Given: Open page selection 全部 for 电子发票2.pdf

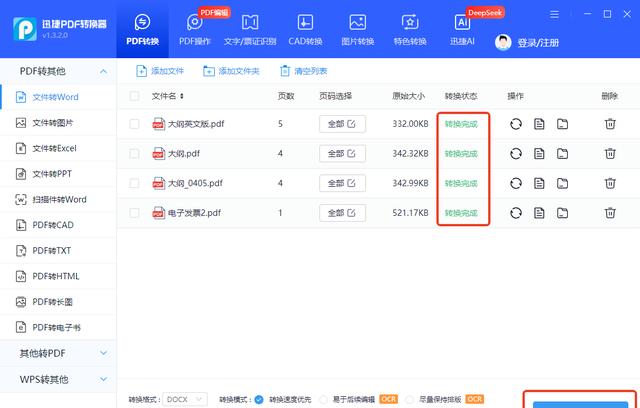Looking at the screenshot, I should 342,213.
